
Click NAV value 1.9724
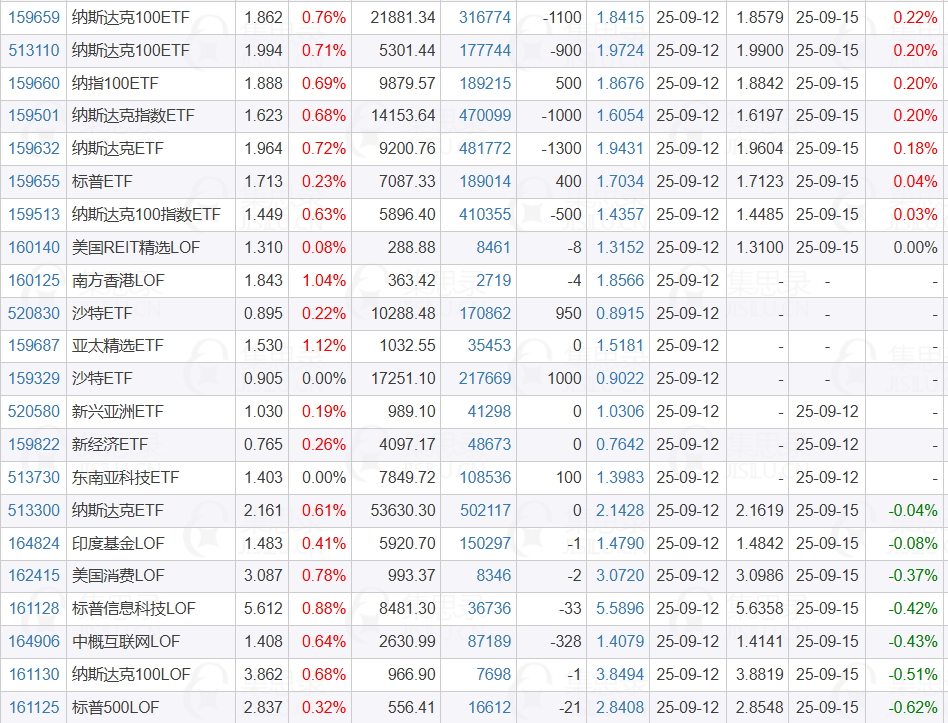(x=620, y=50)
